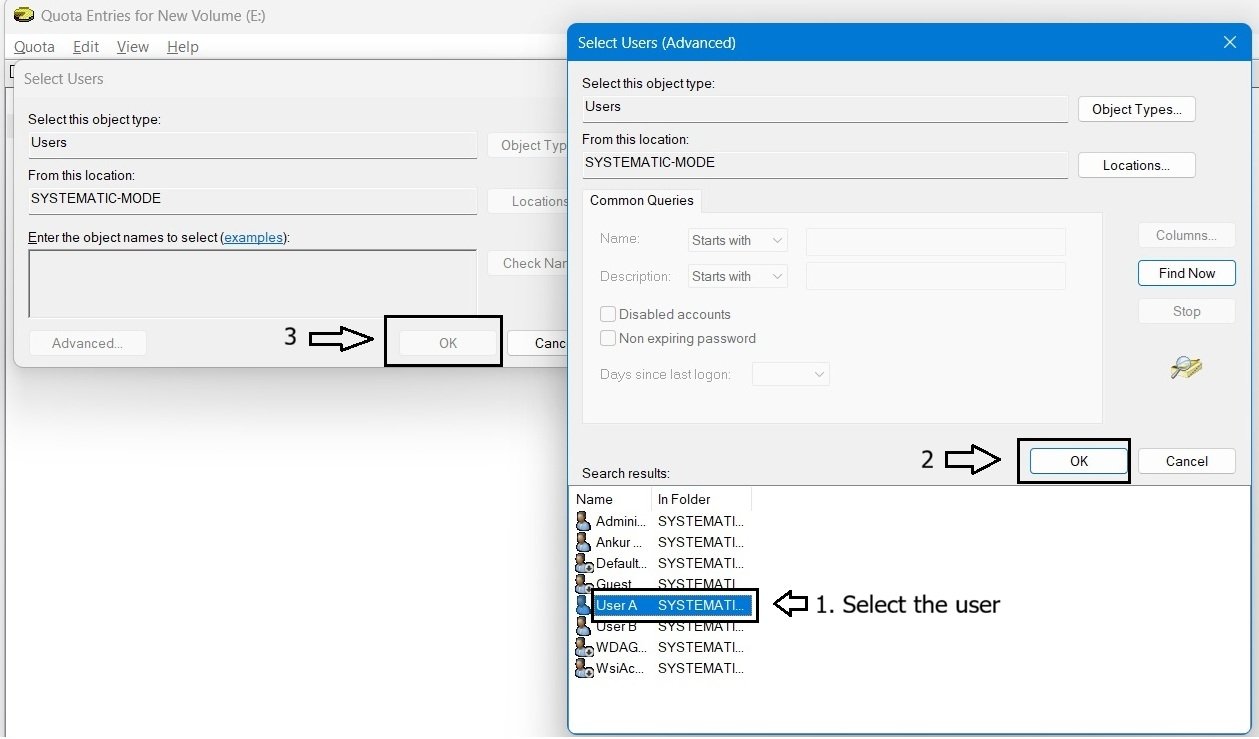Click Cancel button in Select Users dialog
The height and width of the screenshot is (739, 1259).
tap(538, 343)
